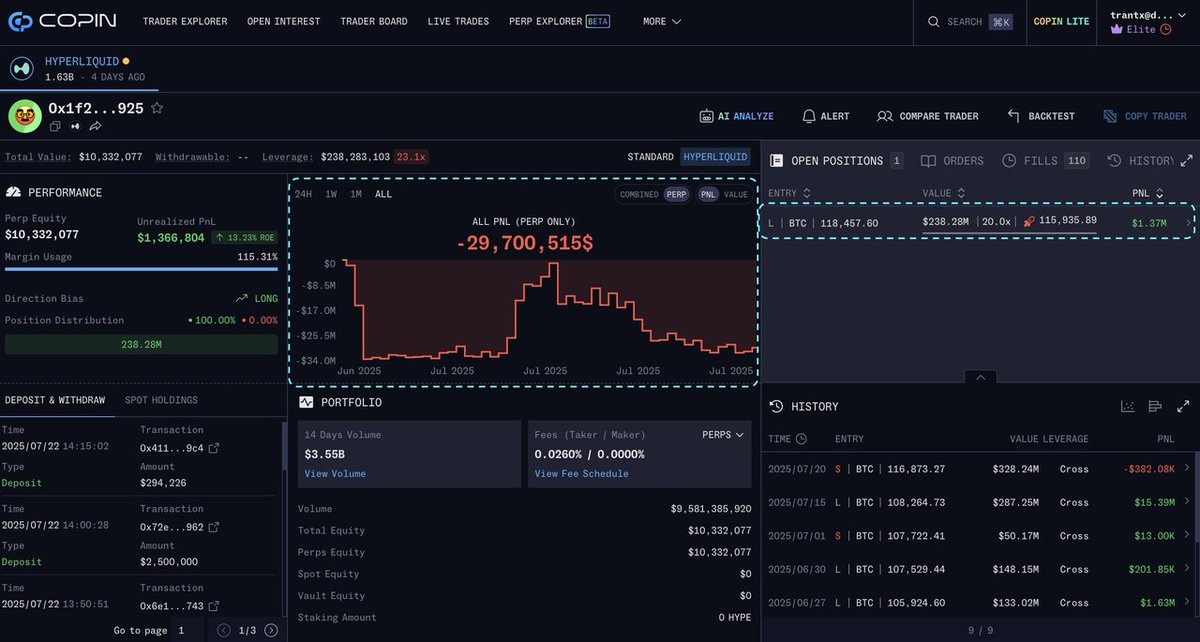Click the Elite clock icon

point(1165,29)
